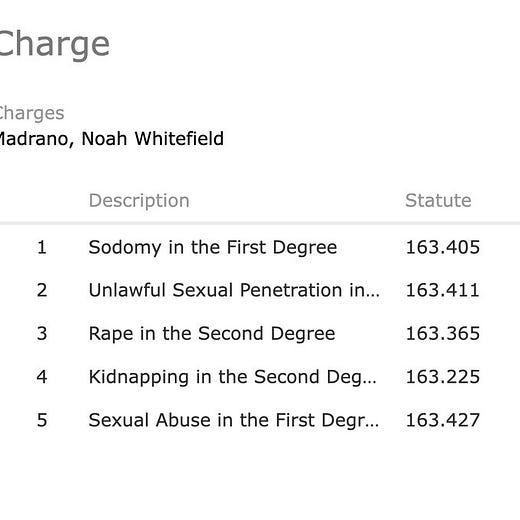The width and height of the screenshot is (520, 520).
Task: Click the name Madrano, Noah Whitefield
Action: [x=111, y=139]
